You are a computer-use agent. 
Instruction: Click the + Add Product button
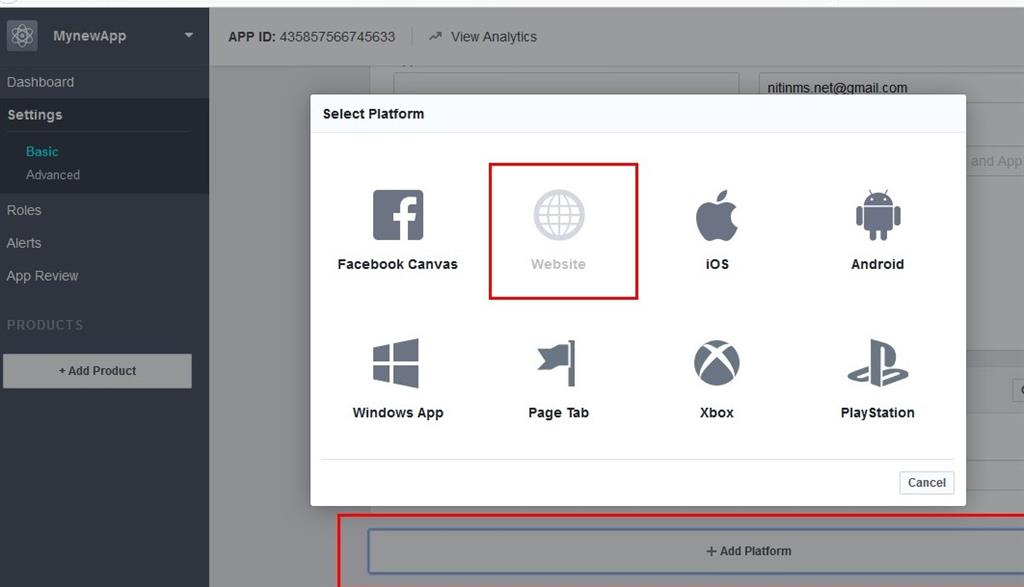click(97, 371)
